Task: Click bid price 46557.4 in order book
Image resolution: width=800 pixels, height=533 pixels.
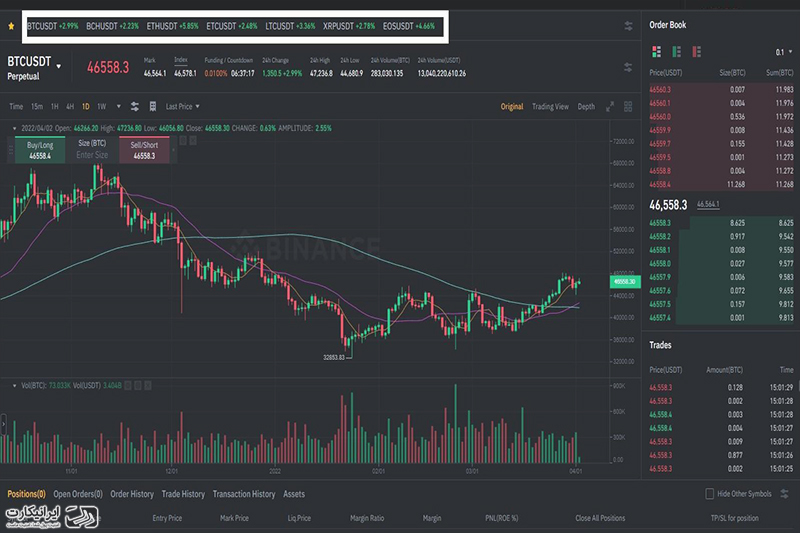Action: (x=660, y=317)
